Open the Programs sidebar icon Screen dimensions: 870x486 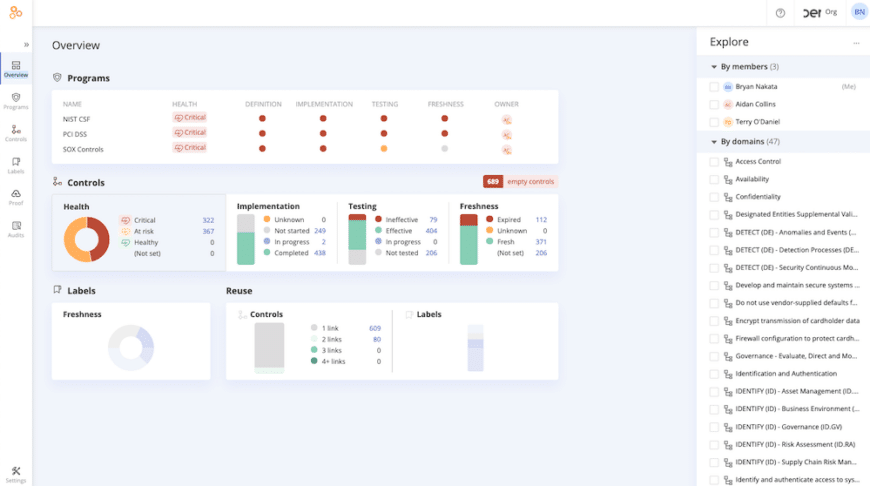15,100
